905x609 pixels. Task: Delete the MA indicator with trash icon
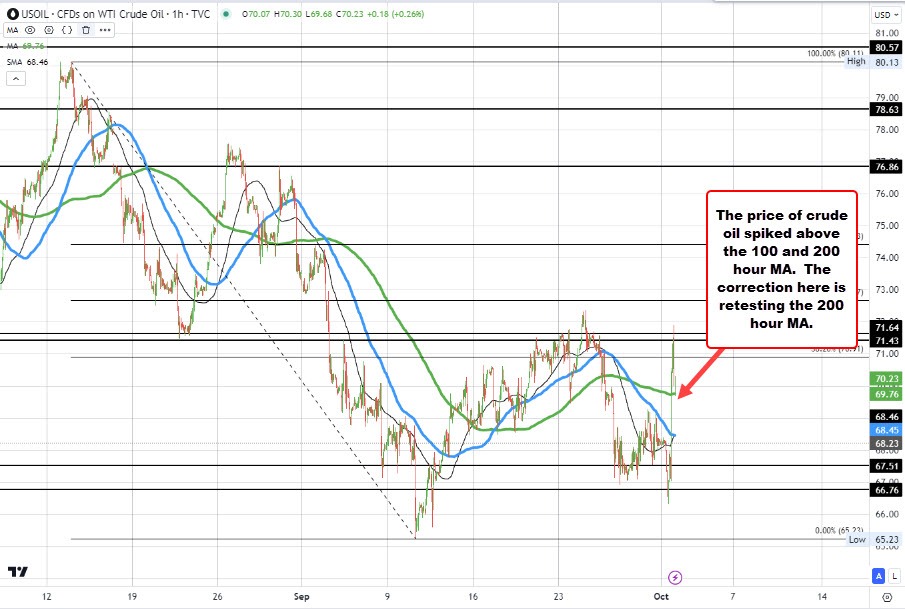point(85,30)
